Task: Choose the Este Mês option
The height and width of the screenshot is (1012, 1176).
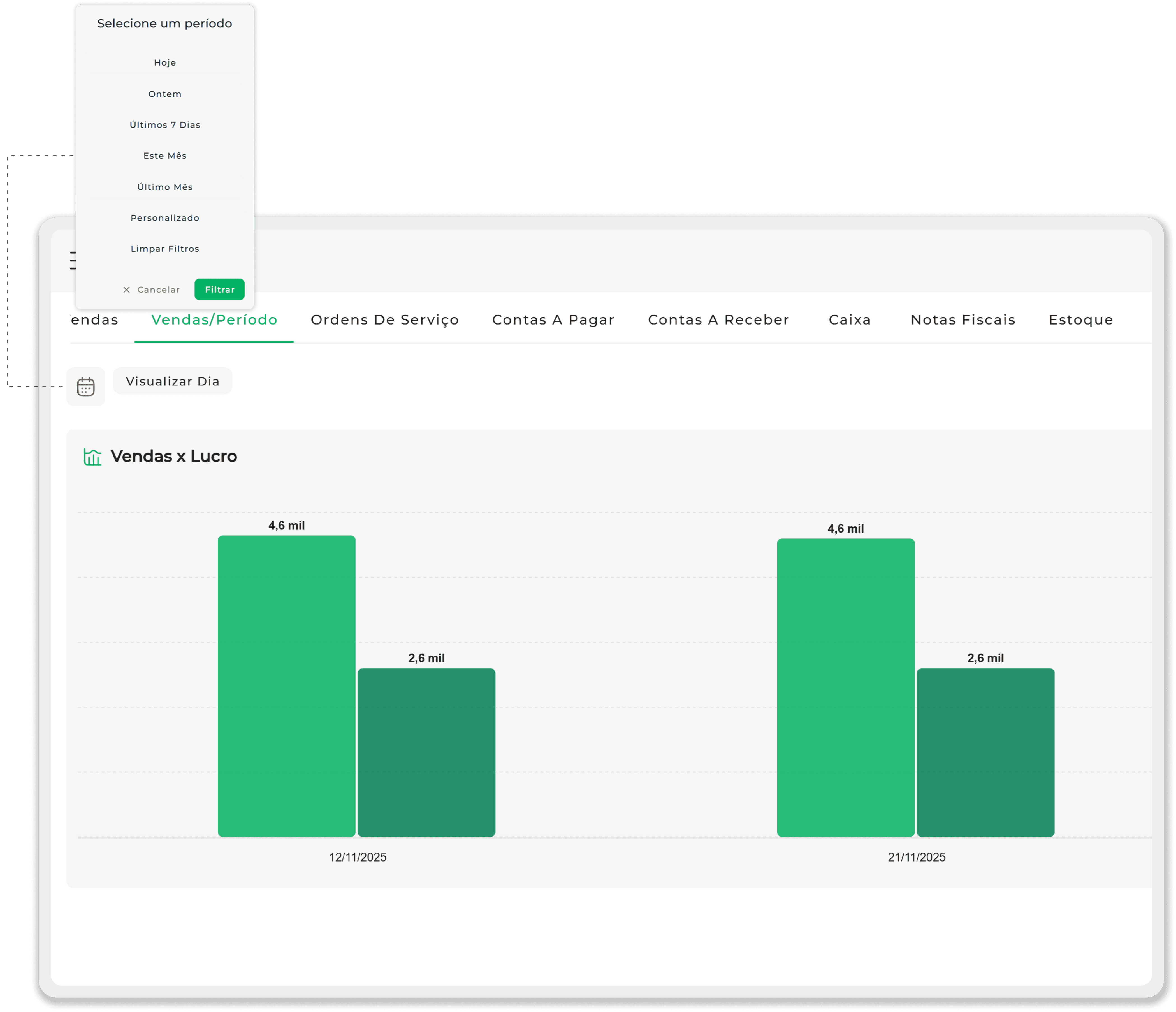Action: pos(164,156)
